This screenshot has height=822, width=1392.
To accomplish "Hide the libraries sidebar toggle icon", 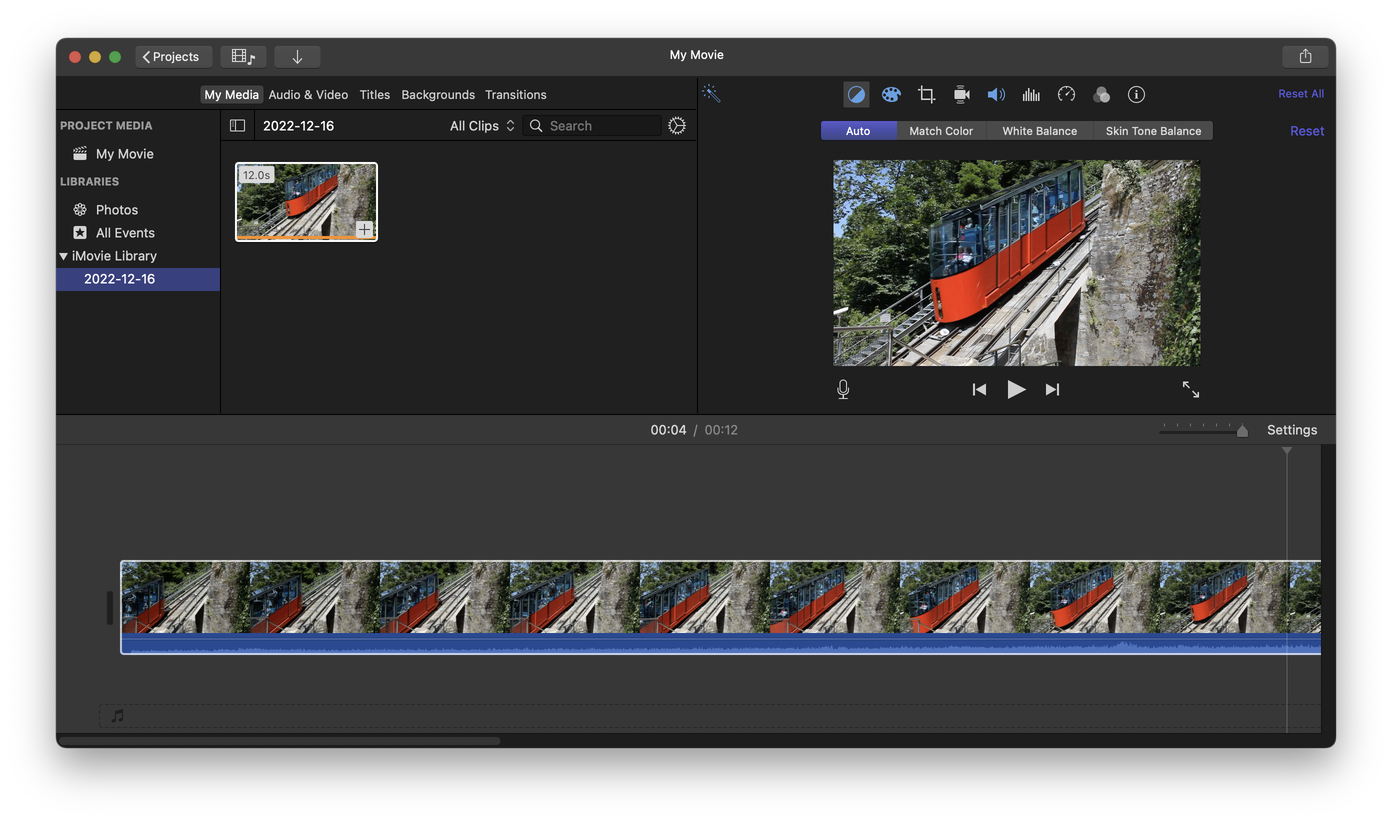I will [237, 125].
